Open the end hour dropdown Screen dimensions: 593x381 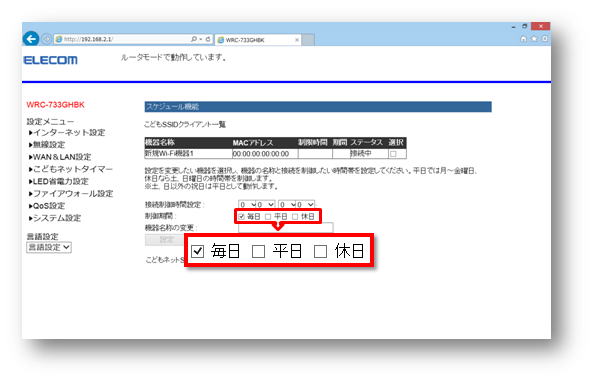point(287,205)
